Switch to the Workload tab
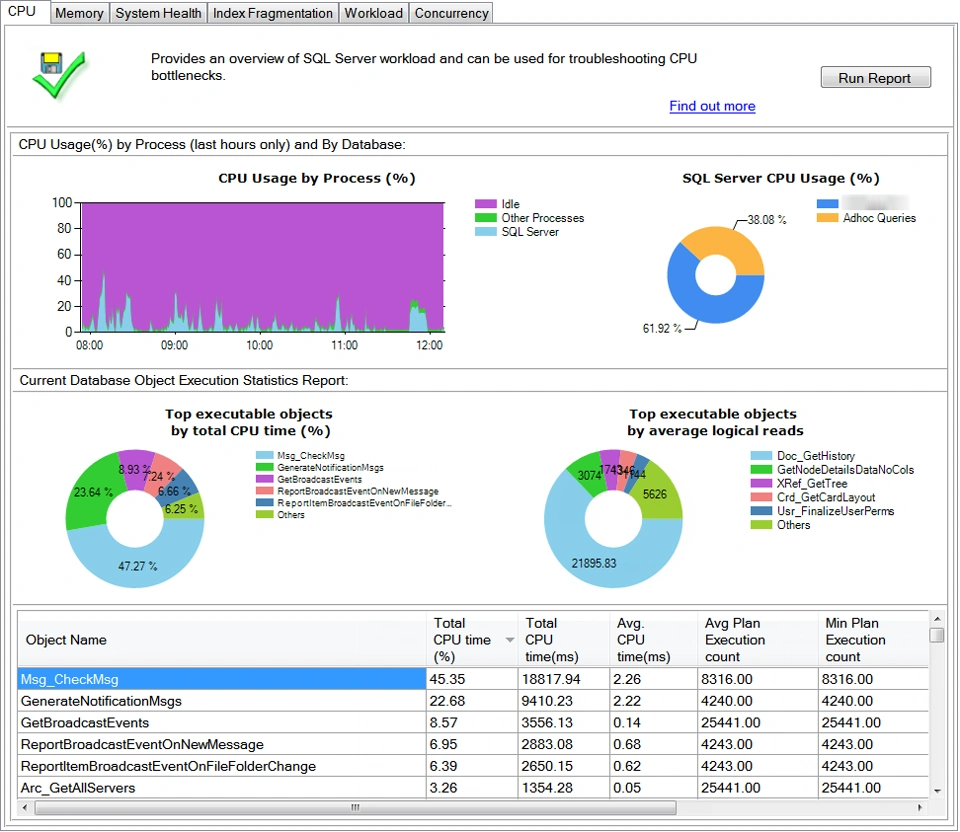 (373, 13)
